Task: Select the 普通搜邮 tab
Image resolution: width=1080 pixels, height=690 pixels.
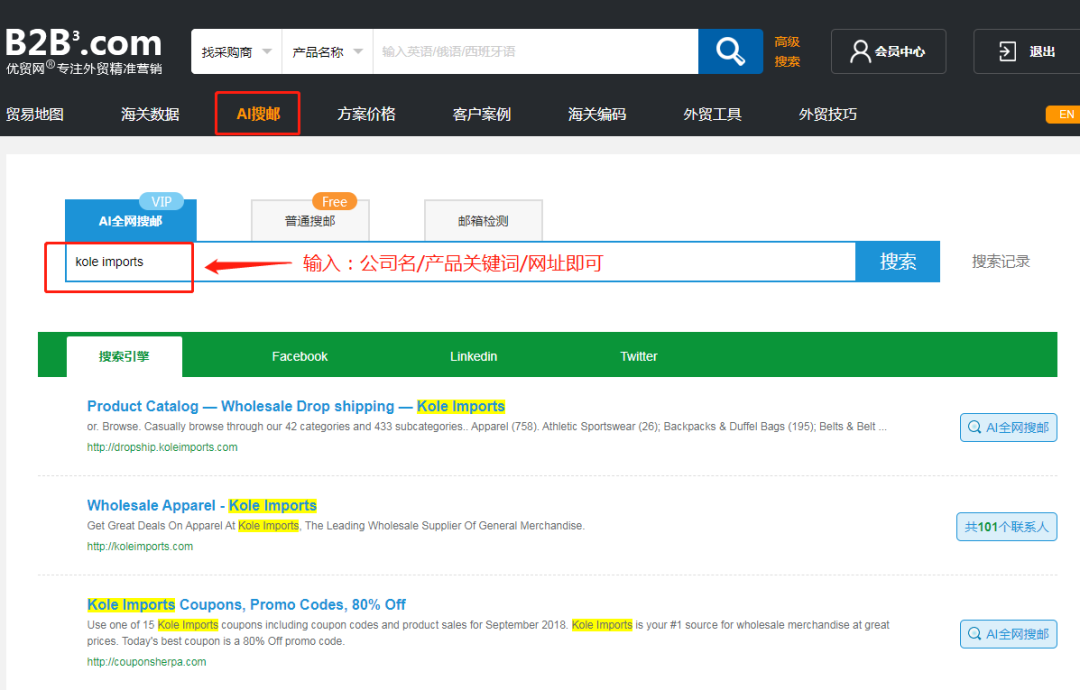Action: (x=310, y=221)
